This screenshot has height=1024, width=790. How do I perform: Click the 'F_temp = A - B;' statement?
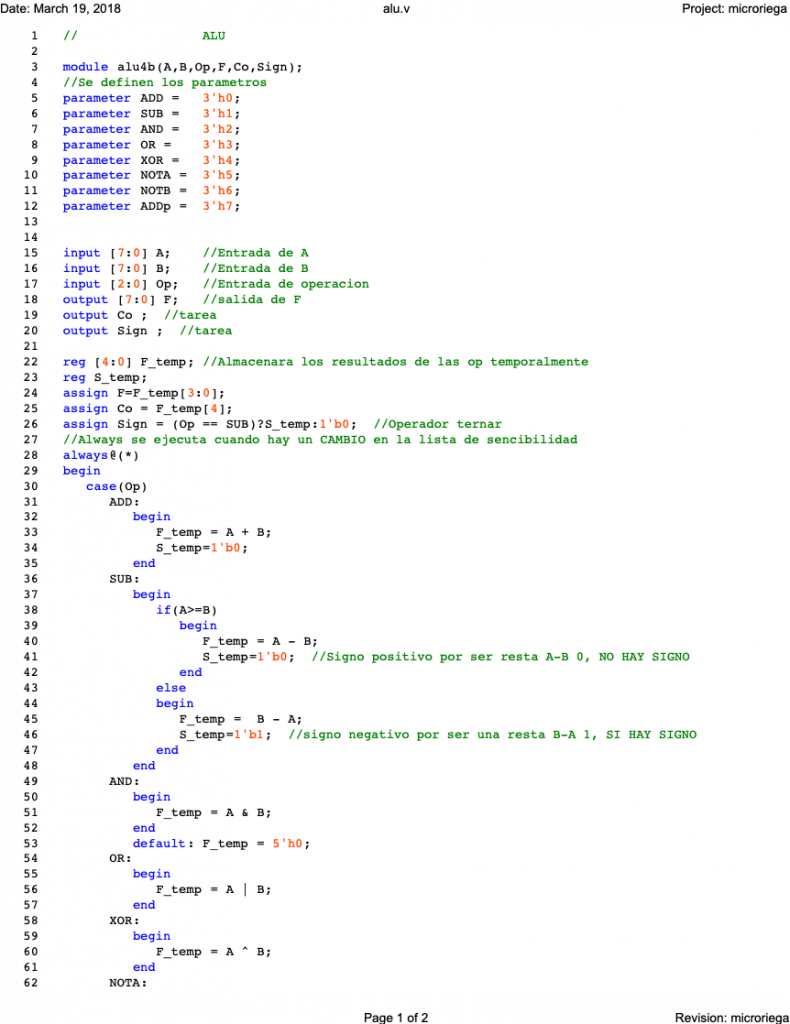[x=260, y=642]
